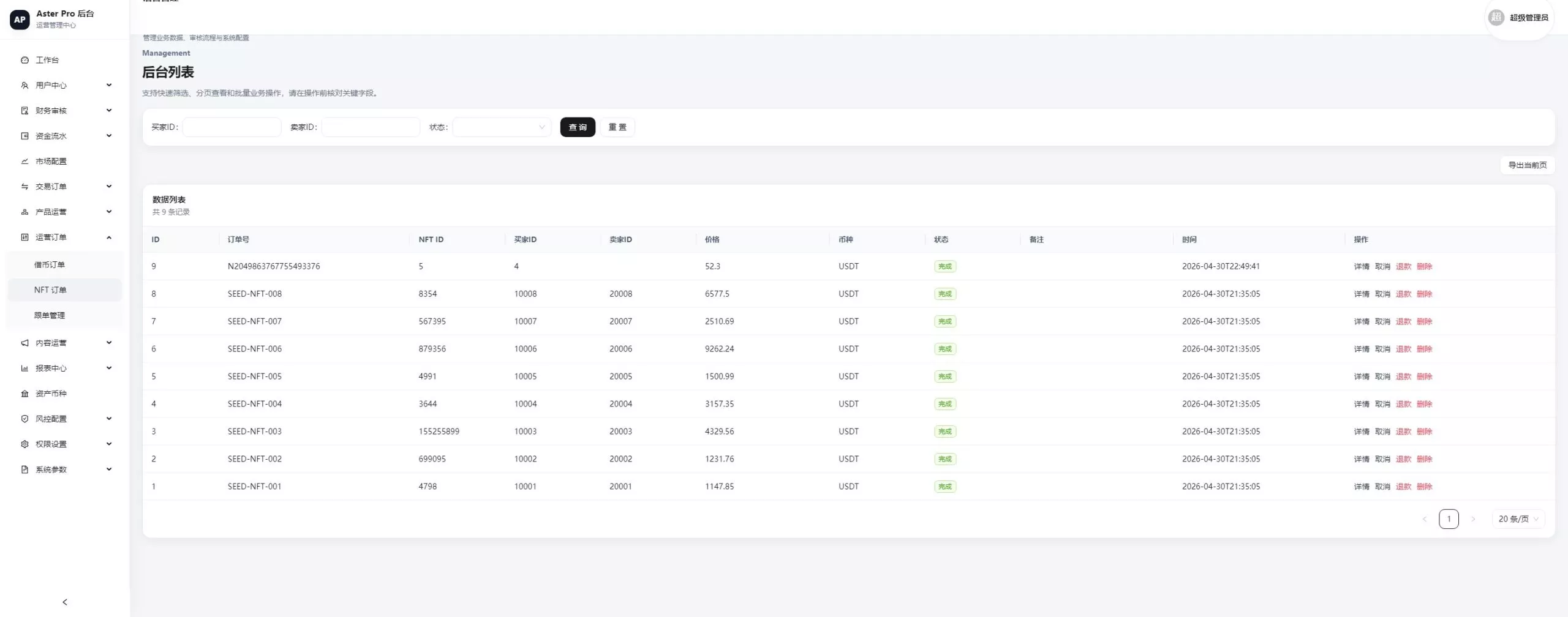Click the 风控配置 shield icon
The width and height of the screenshot is (1568, 617).
pyautogui.click(x=24, y=419)
